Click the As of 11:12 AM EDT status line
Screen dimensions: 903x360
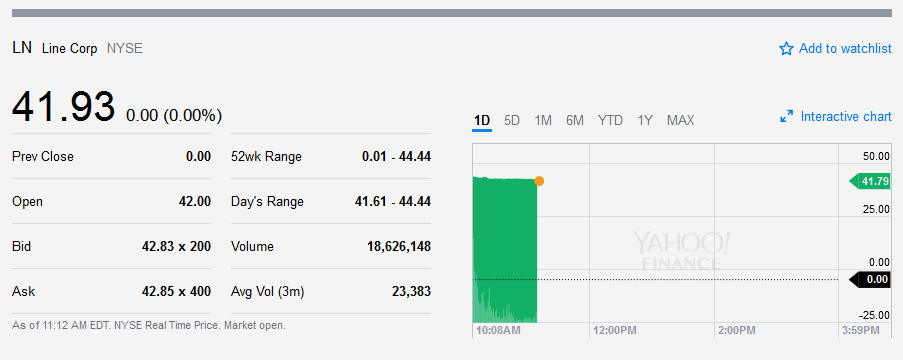pos(149,325)
